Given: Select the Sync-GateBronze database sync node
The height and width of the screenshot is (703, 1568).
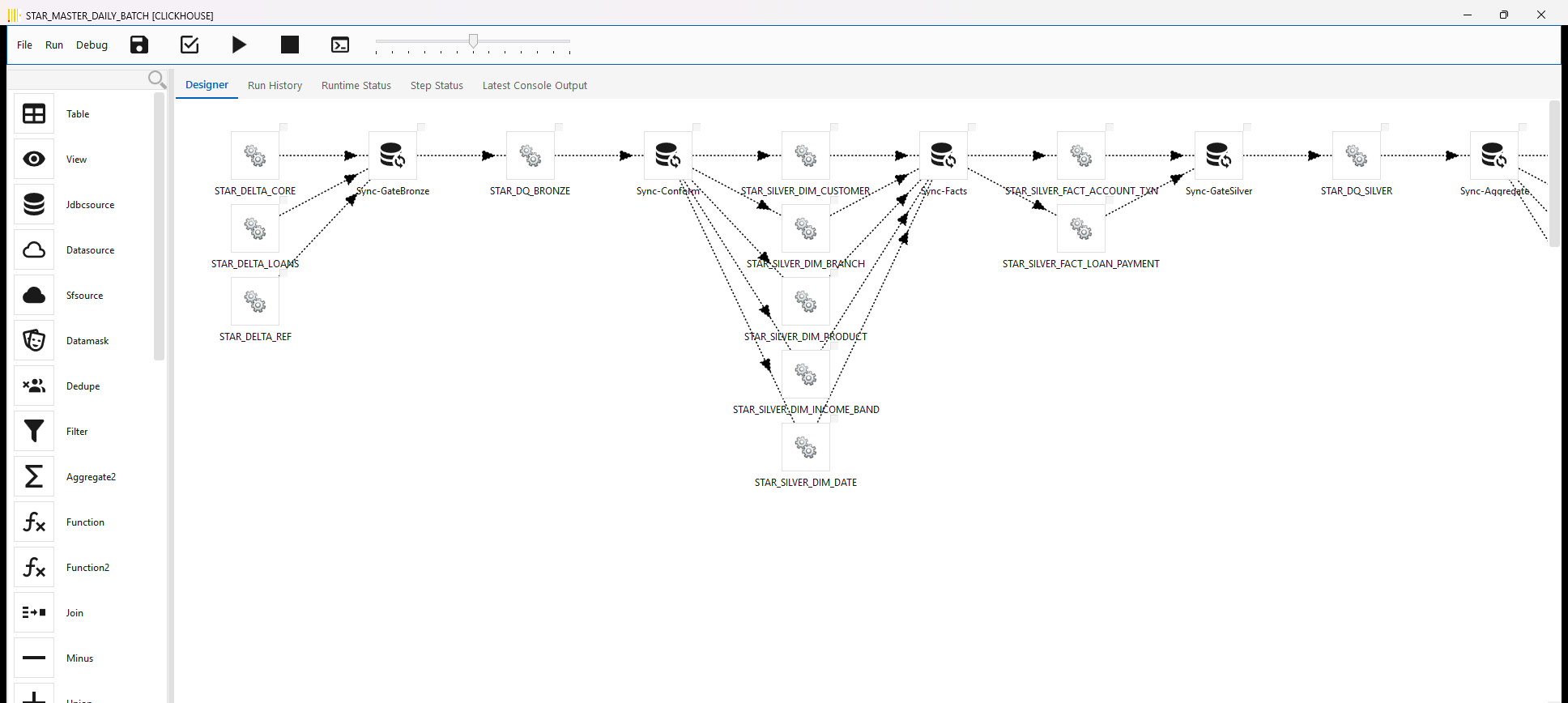Looking at the screenshot, I should click(393, 156).
